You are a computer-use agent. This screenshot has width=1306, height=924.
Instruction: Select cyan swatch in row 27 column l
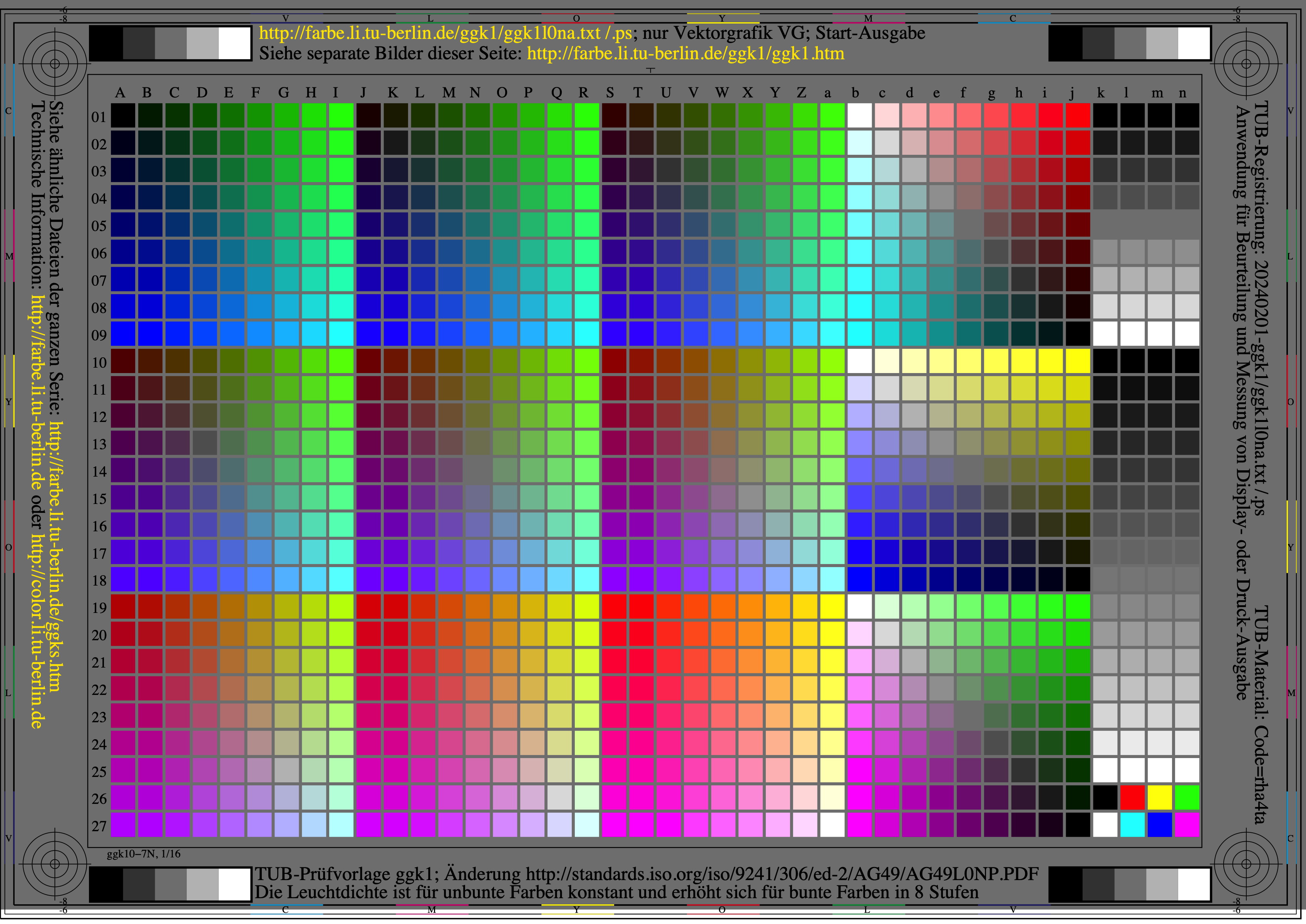[1132, 825]
